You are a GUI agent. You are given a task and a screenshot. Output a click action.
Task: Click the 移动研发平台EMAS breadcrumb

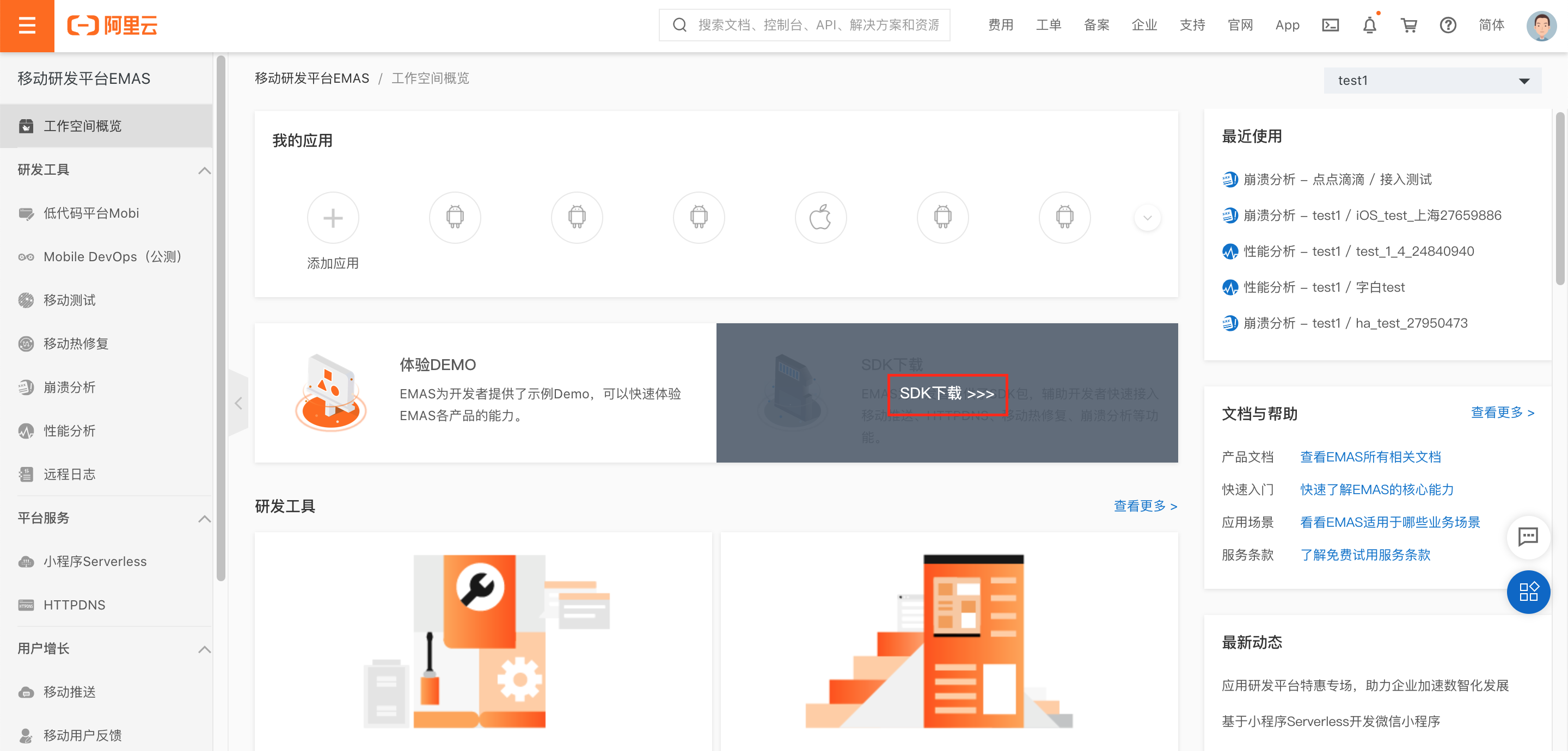click(311, 78)
